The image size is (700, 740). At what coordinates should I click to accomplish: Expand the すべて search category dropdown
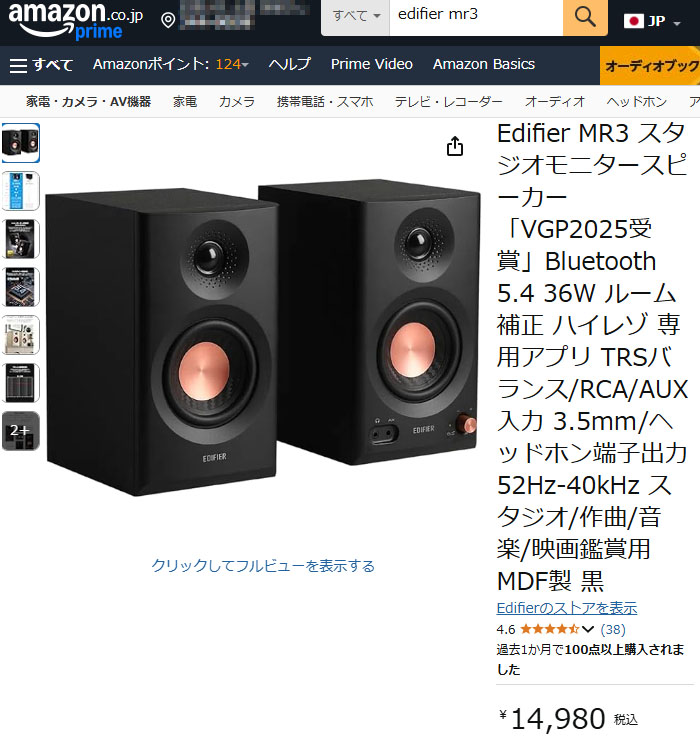coord(356,17)
